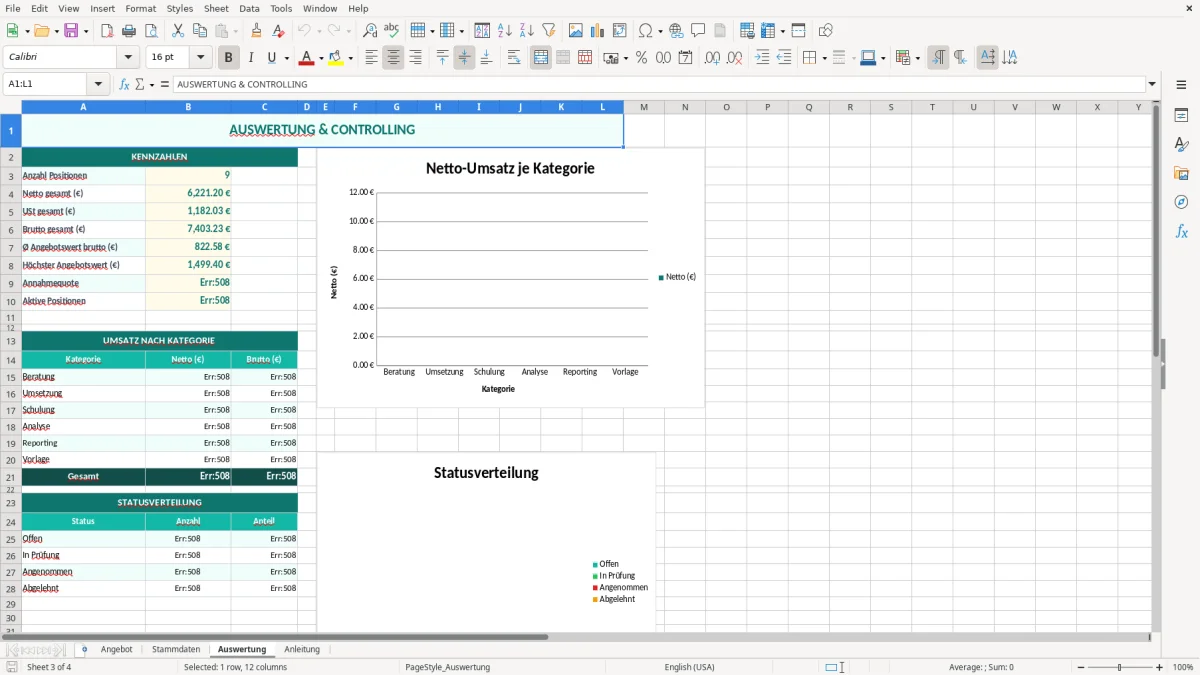
Task: Click the Insert Hyperlink globe icon
Action: (x=676, y=31)
